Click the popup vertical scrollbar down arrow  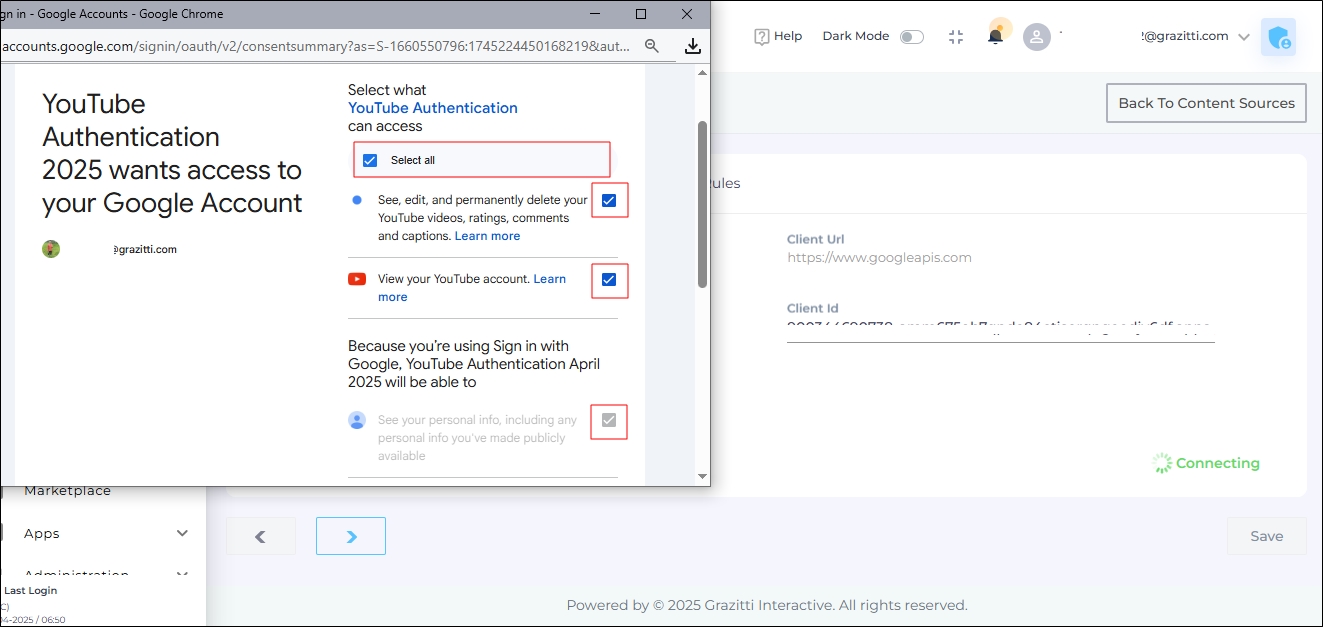point(702,476)
